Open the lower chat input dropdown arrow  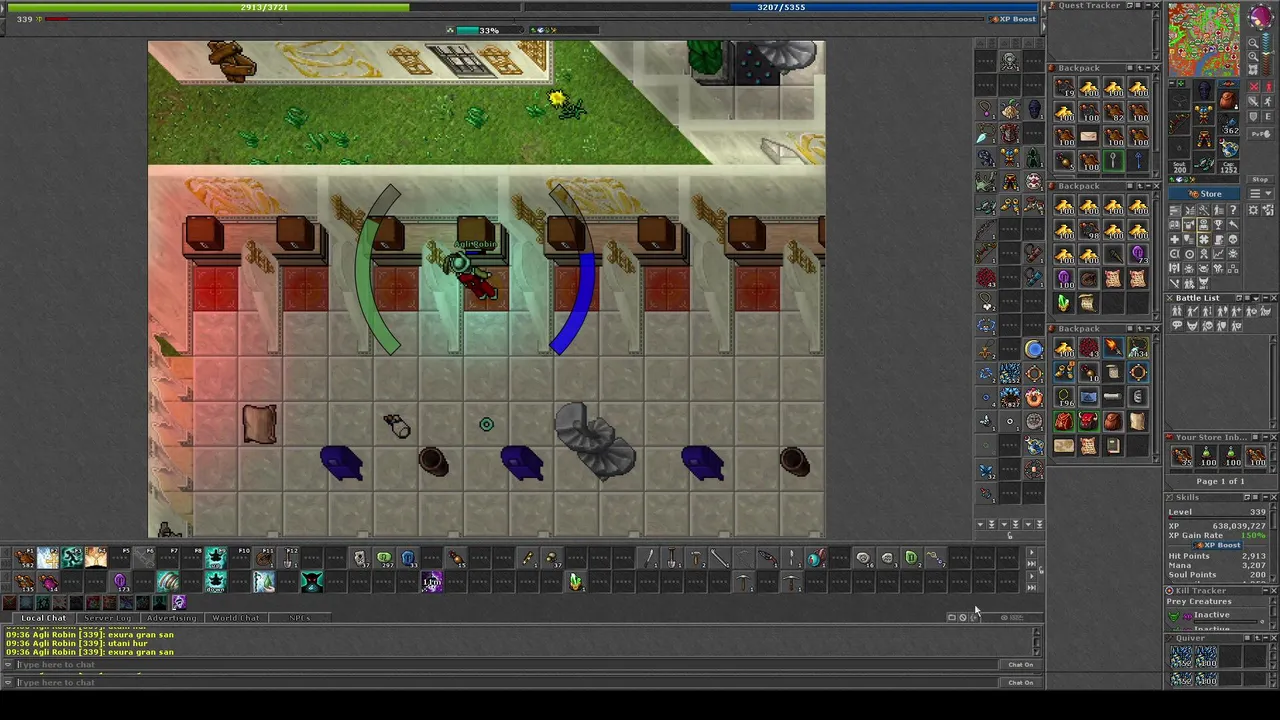tap(8, 683)
